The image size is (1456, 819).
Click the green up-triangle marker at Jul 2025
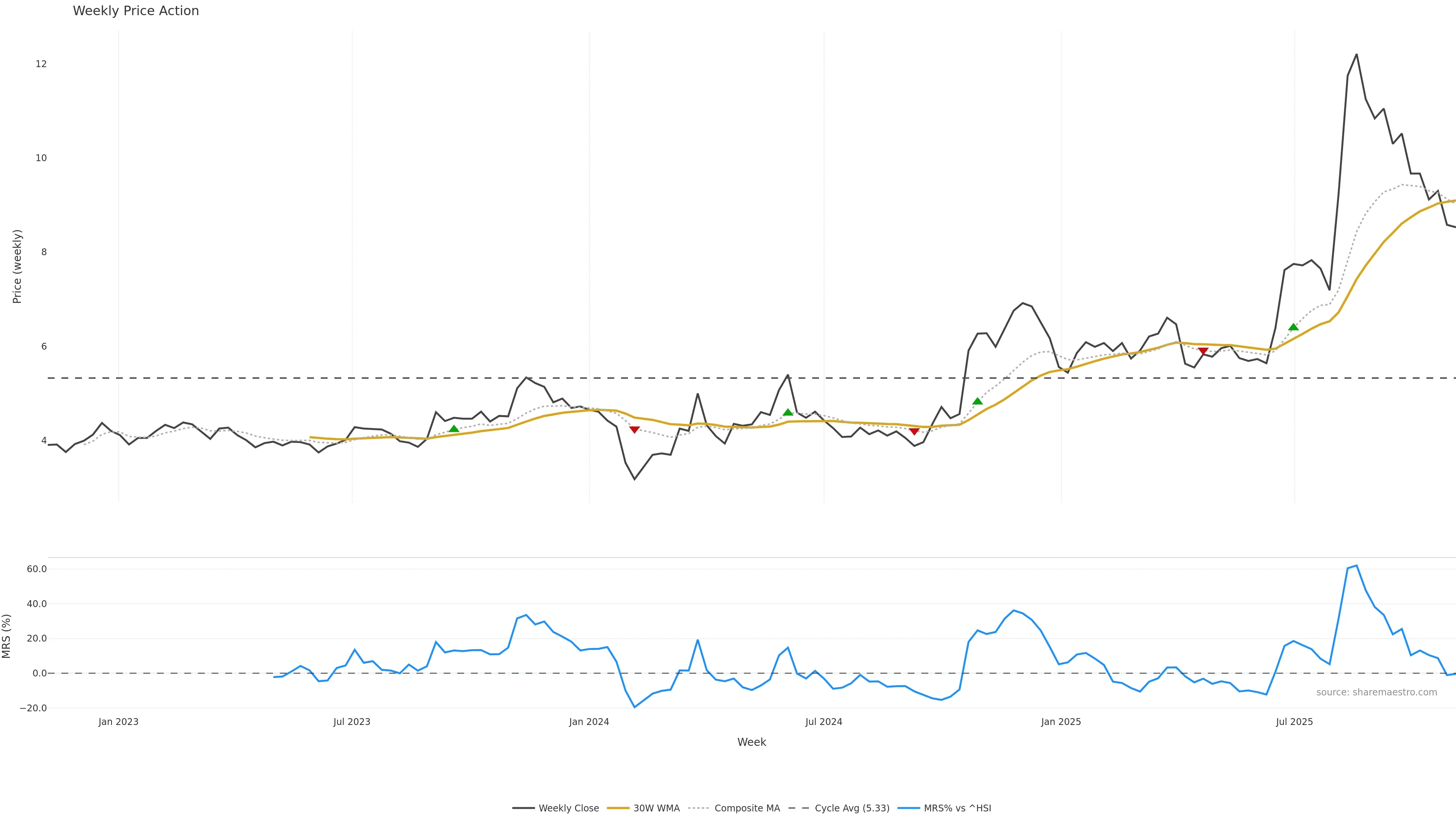coord(1293,327)
